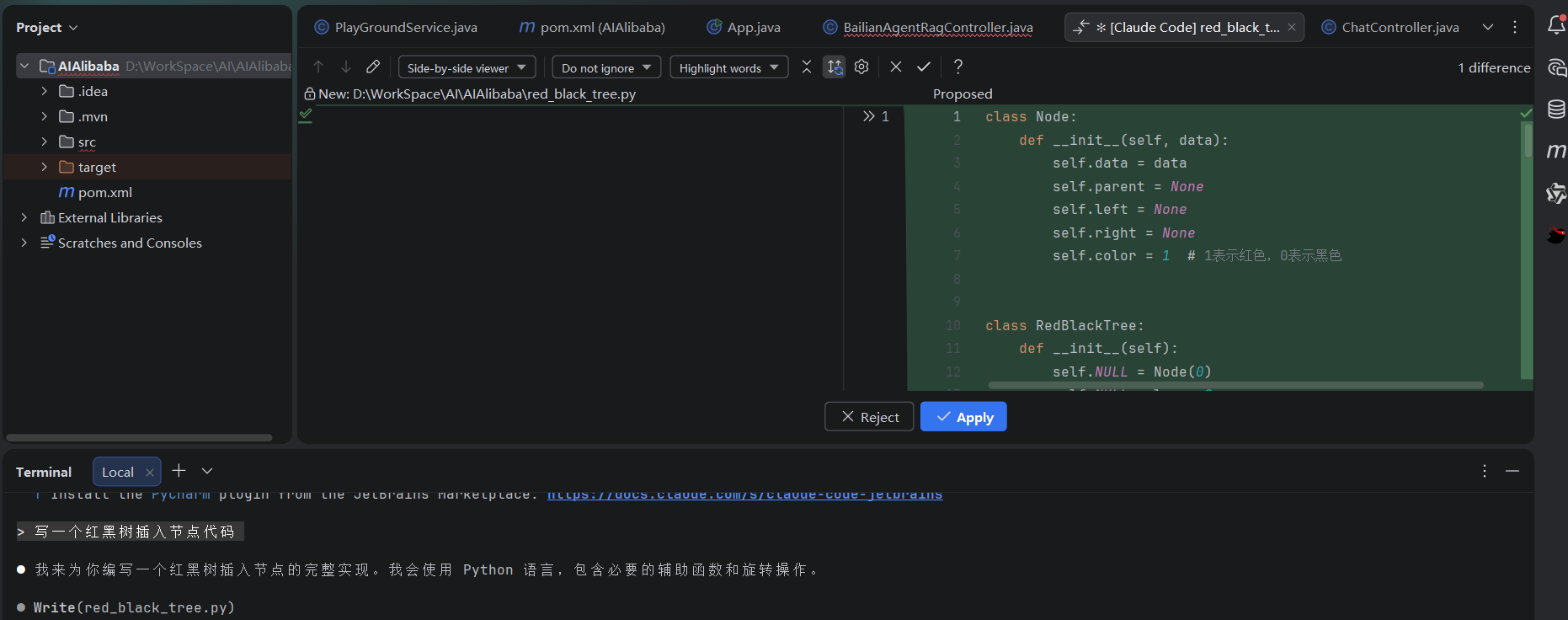1568x620 pixels.
Task: Click the diff vertical scrollbar
Action: 1528,140
